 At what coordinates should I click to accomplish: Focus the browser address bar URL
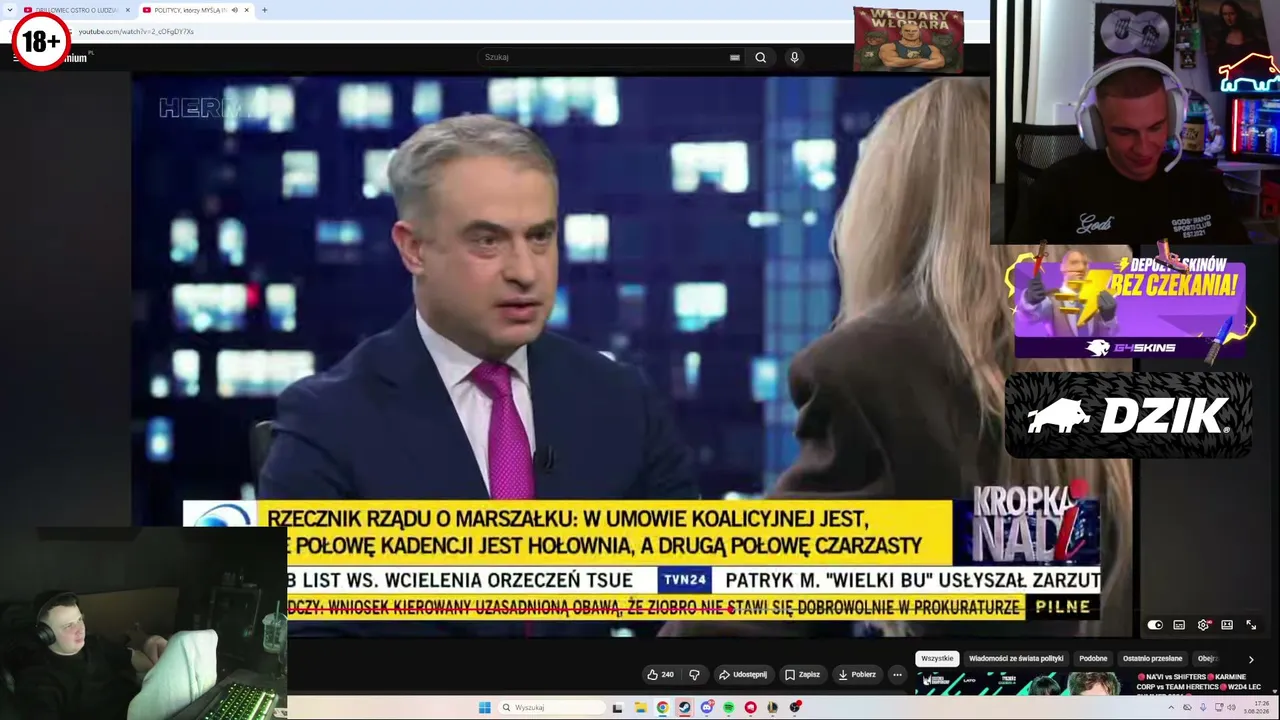pos(136,32)
